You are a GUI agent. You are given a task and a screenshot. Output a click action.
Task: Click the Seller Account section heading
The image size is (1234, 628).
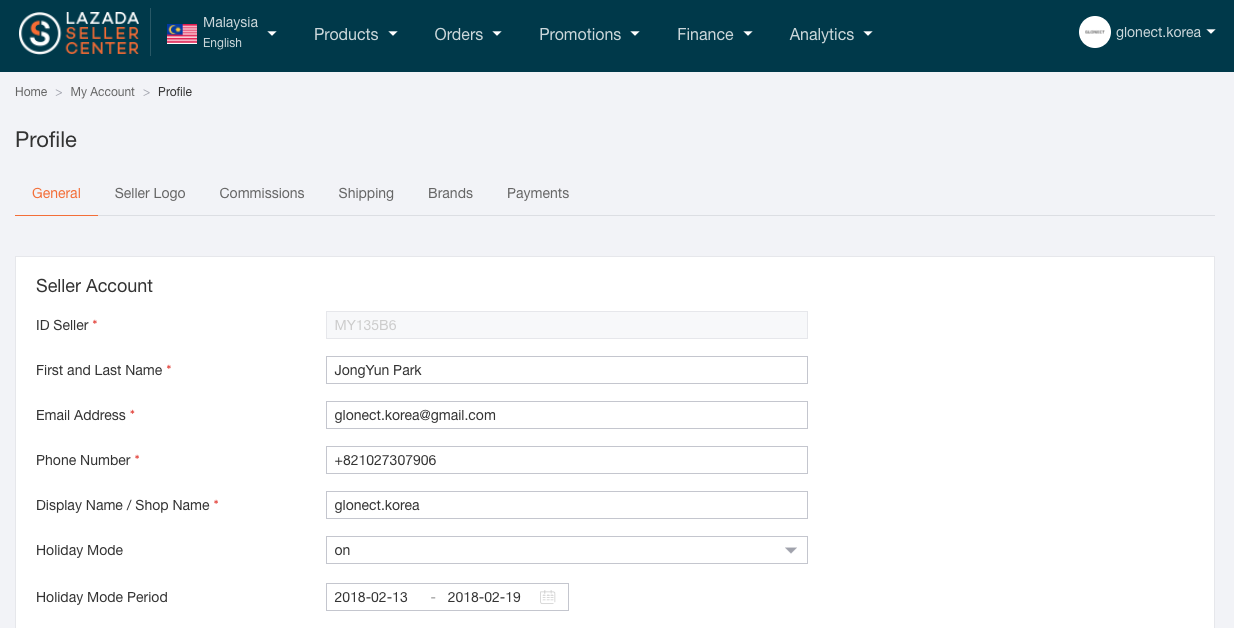tap(94, 286)
